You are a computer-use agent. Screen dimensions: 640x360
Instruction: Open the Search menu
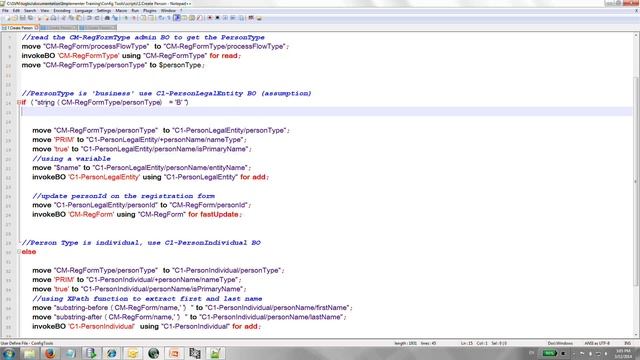[x=30, y=11]
